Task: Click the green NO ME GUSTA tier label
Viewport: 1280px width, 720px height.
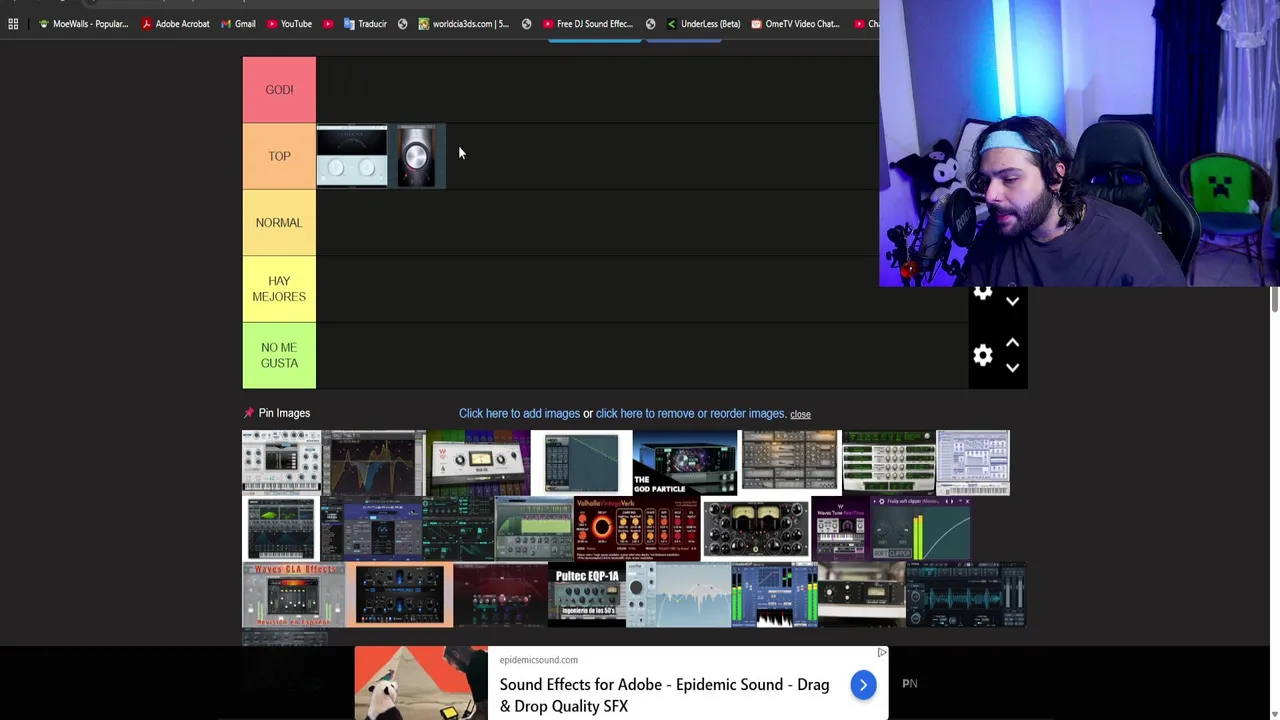Action: (279, 355)
